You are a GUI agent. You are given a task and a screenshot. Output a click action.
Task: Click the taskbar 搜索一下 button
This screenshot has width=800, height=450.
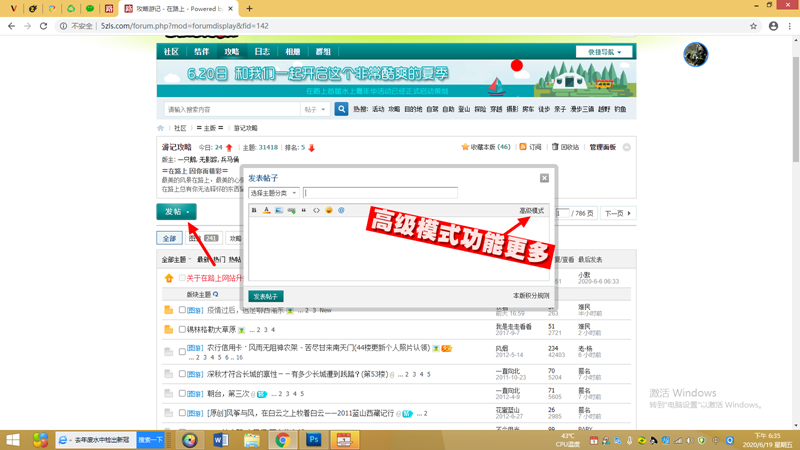[151, 440]
